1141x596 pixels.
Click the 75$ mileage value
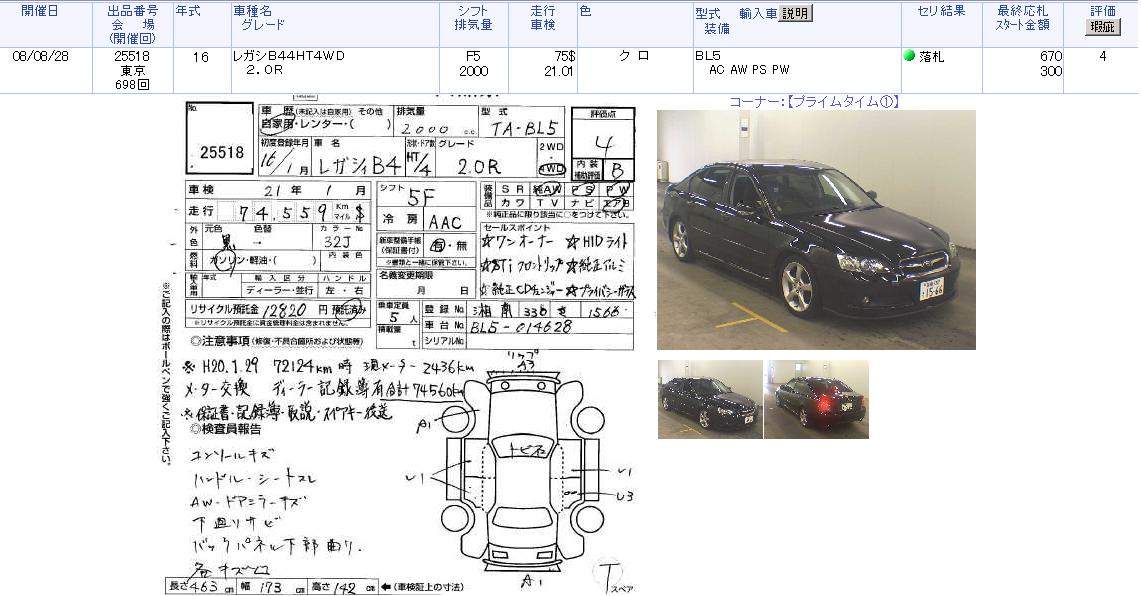(565, 56)
